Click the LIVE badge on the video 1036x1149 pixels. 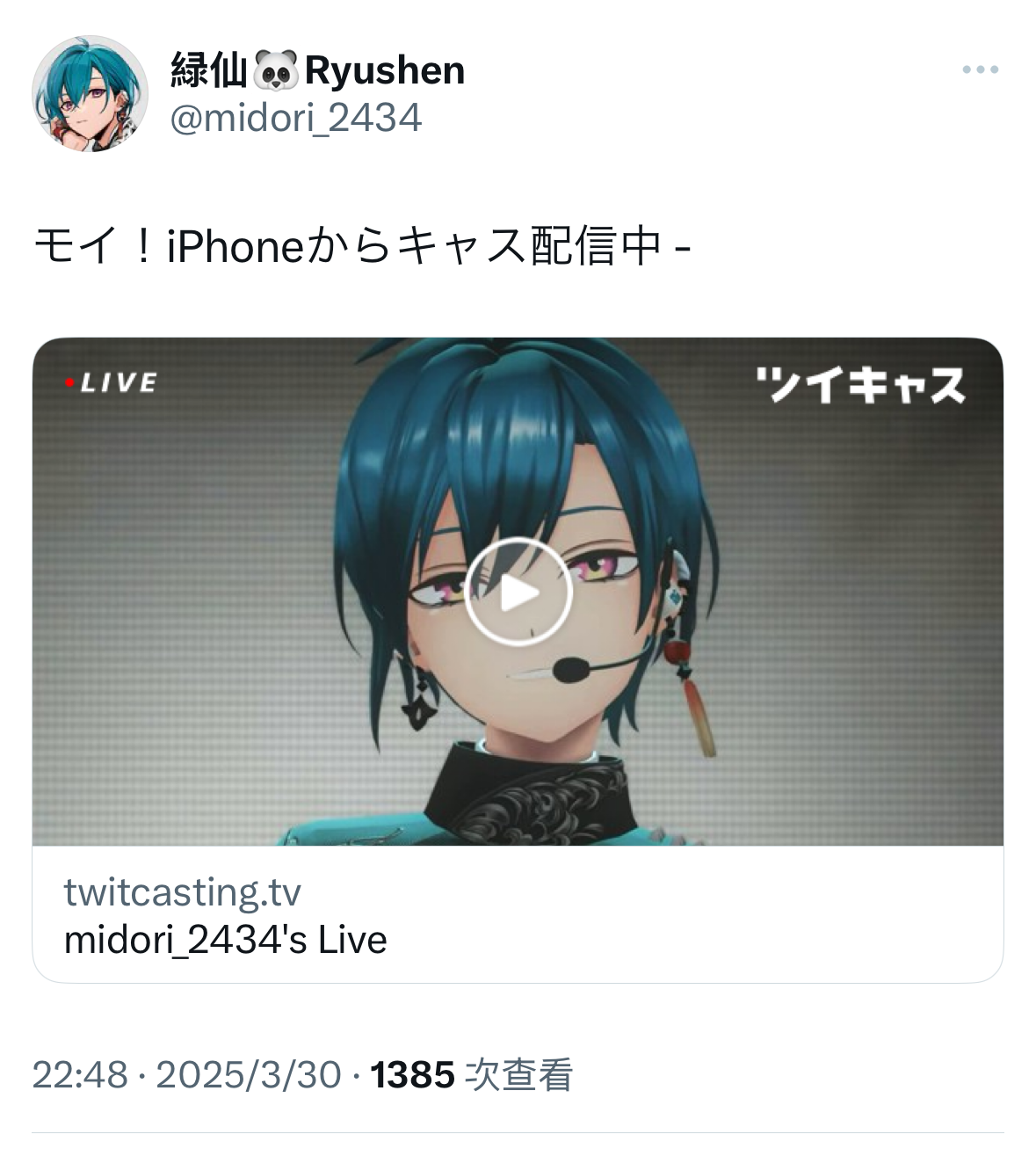pos(112,382)
